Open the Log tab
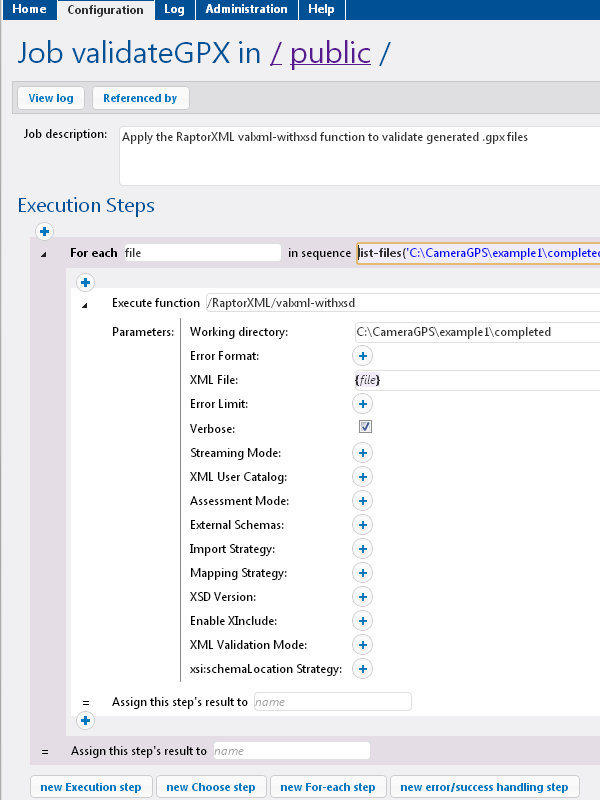Viewport: 600px width, 800px height. [x=174, y=10]
